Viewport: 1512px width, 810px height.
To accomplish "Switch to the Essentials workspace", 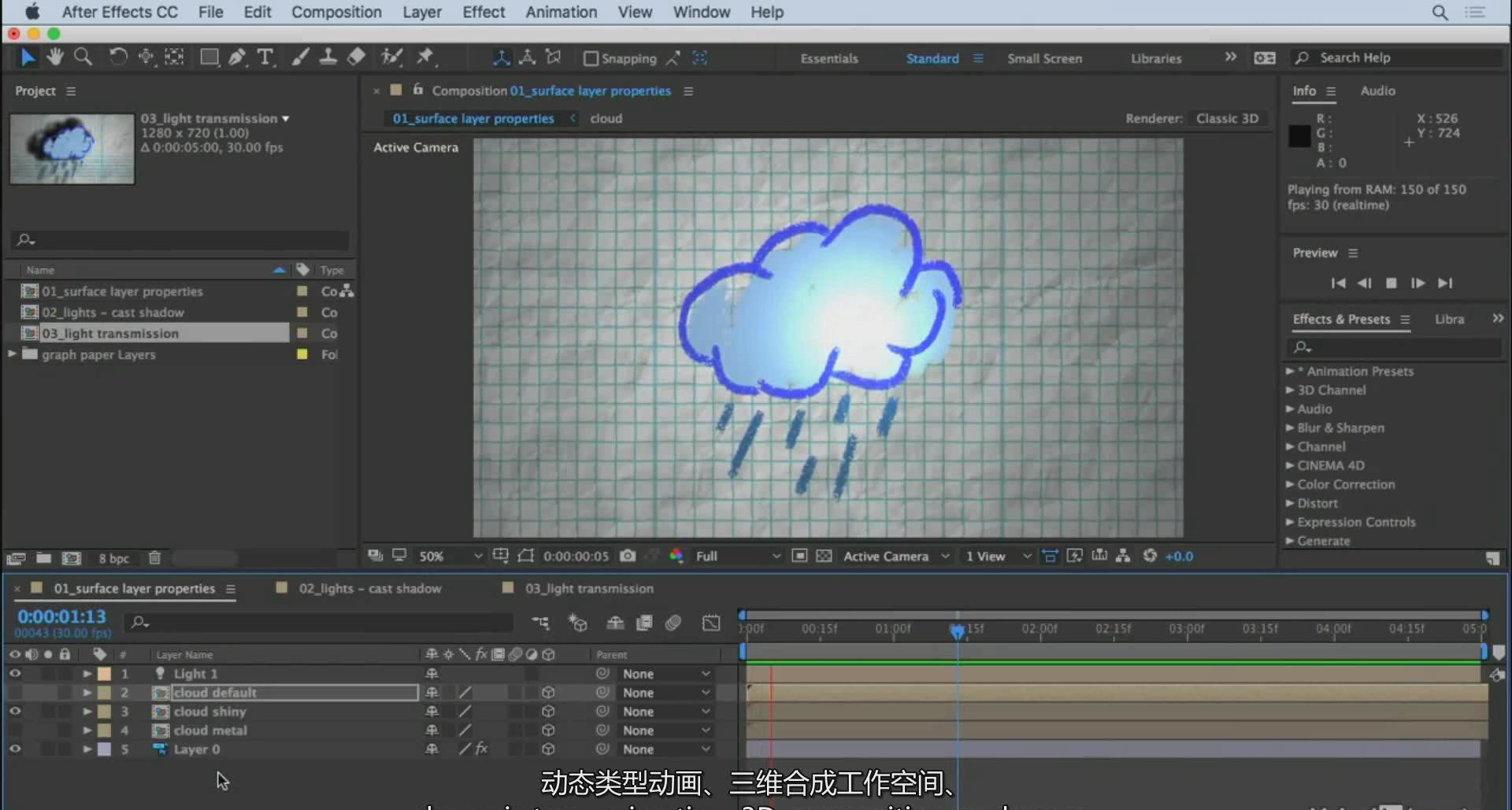I will [828, 58].
